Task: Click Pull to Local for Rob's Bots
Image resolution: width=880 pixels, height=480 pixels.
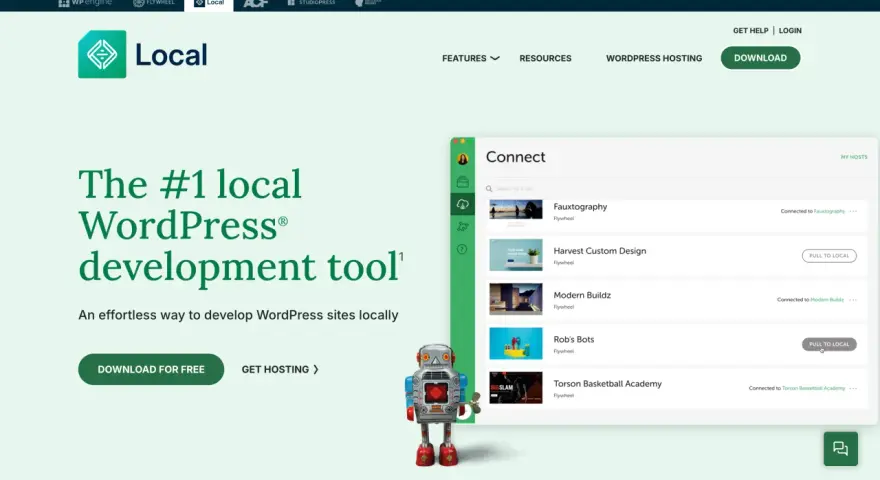Action: tap(829, 344)
